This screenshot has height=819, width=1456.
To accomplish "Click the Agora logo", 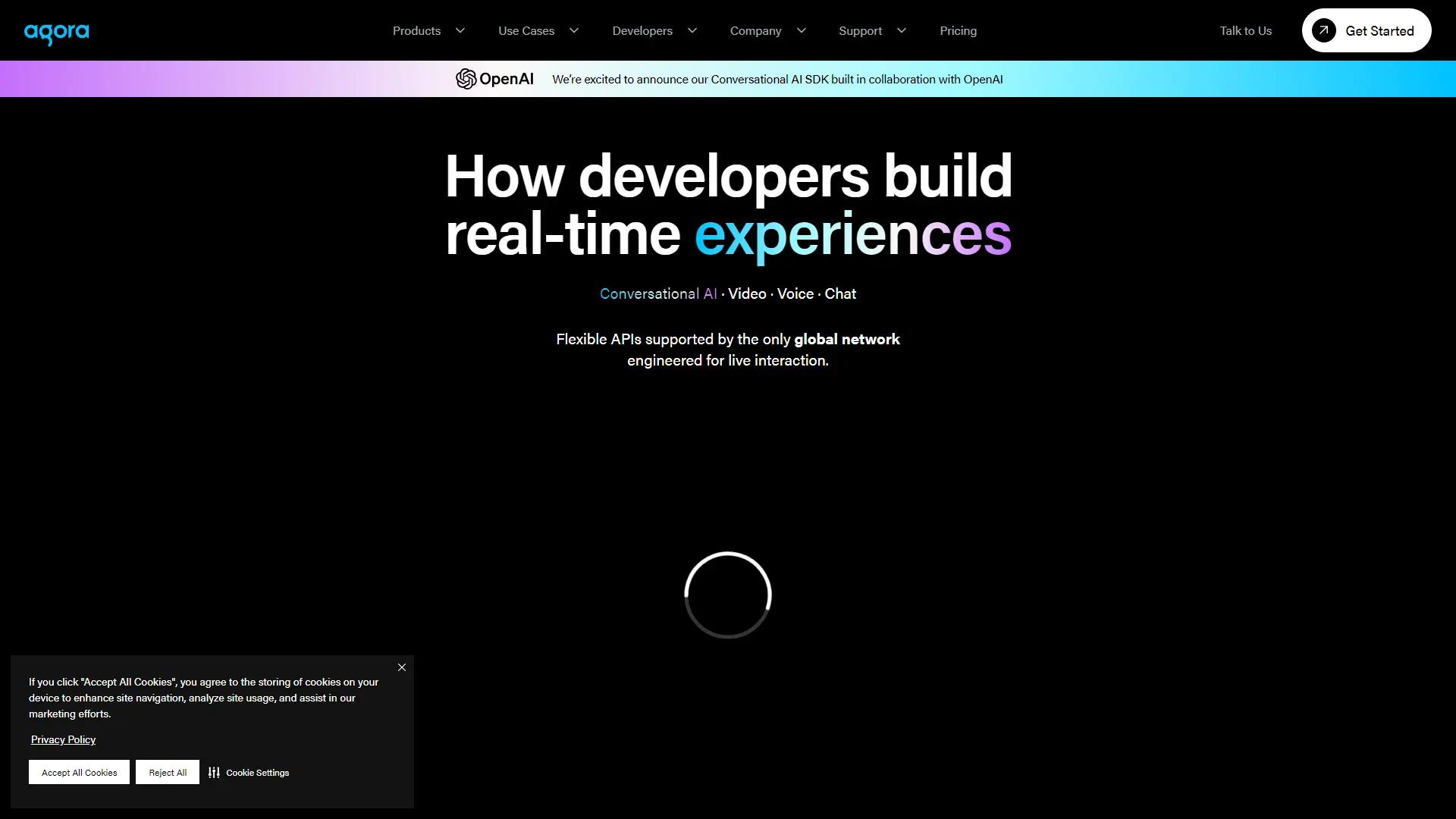I will [x=56, y=33].
